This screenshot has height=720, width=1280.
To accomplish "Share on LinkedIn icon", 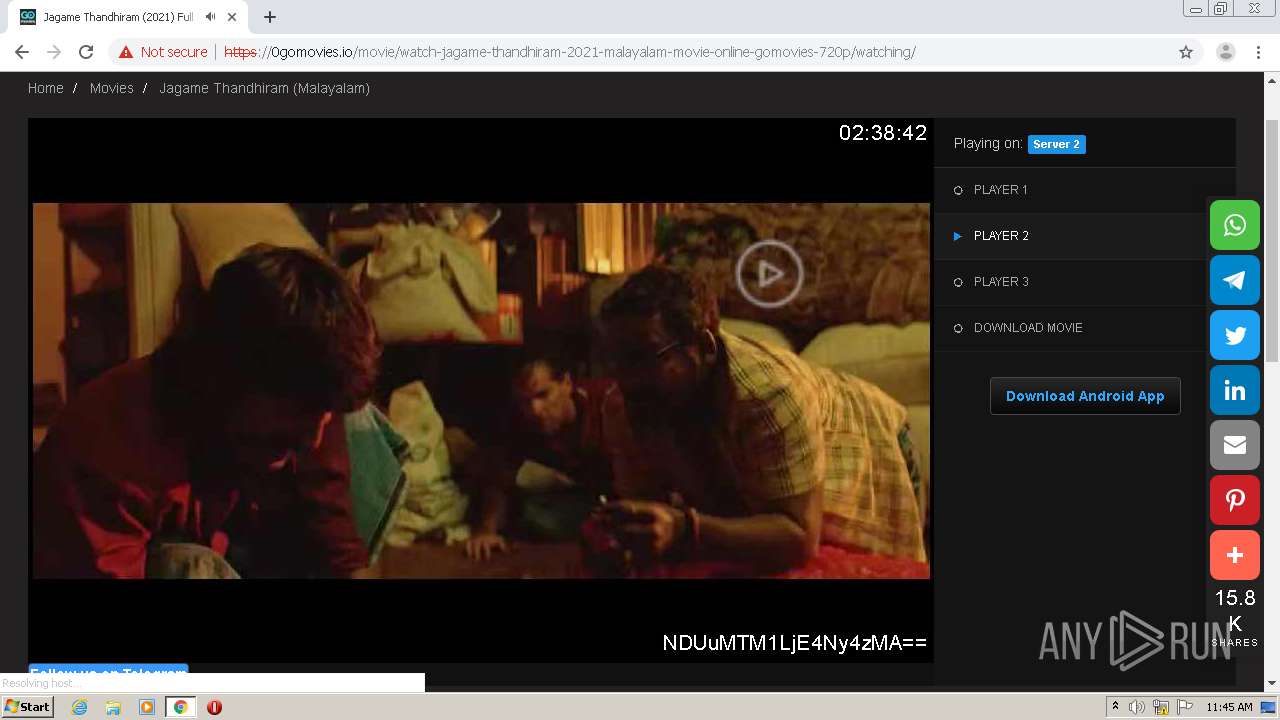I will (1235, 390).
